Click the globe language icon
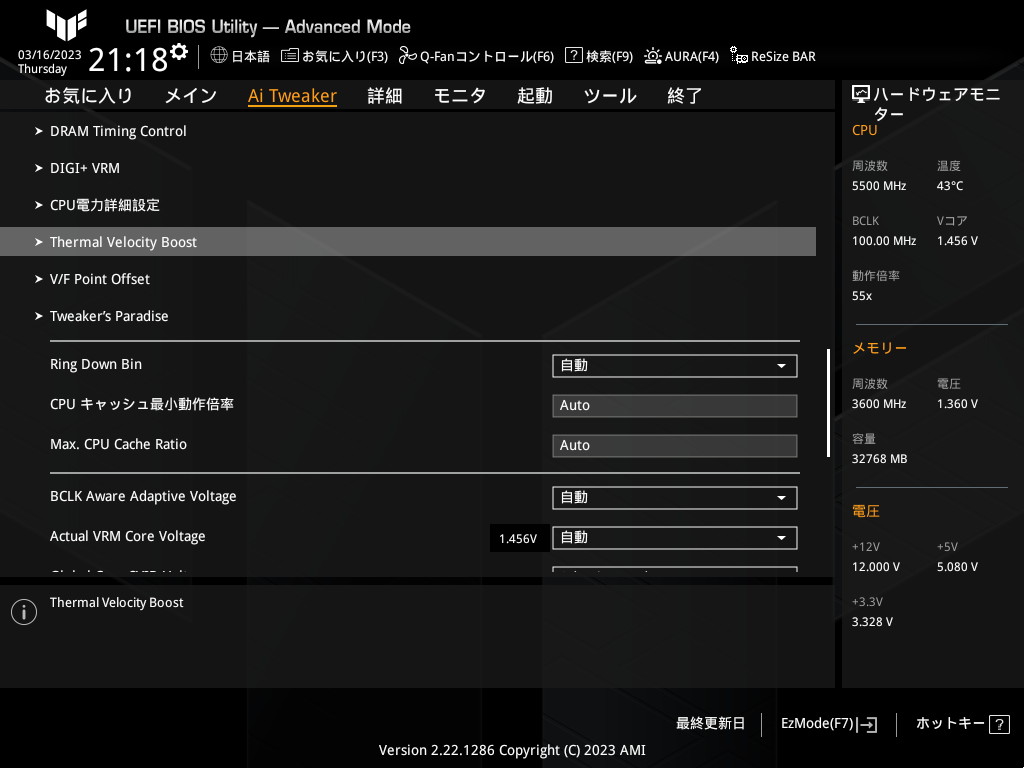 pyautogui.click(x=219, y=56)
